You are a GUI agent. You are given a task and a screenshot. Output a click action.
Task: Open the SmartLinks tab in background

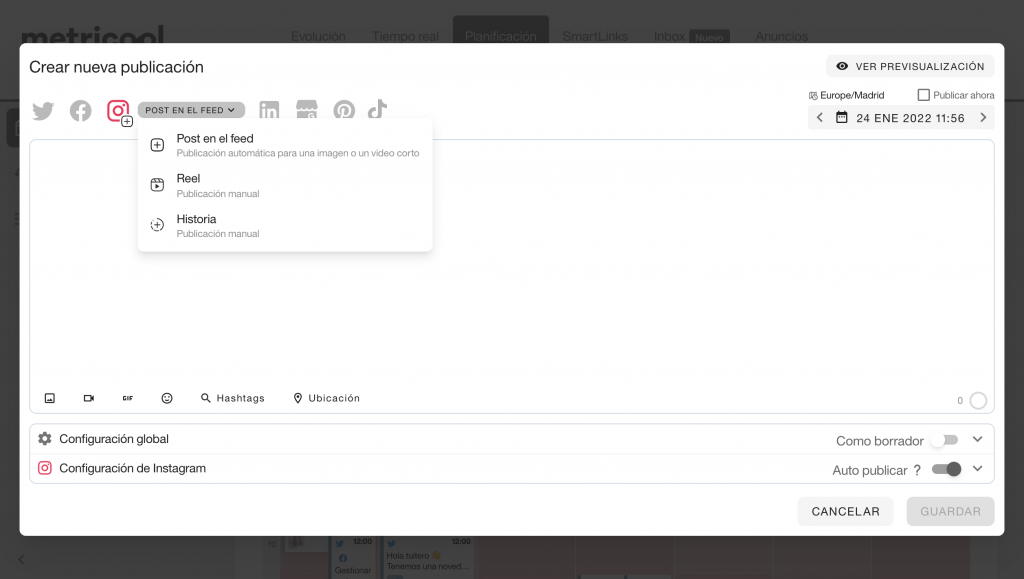click(595, 36)
